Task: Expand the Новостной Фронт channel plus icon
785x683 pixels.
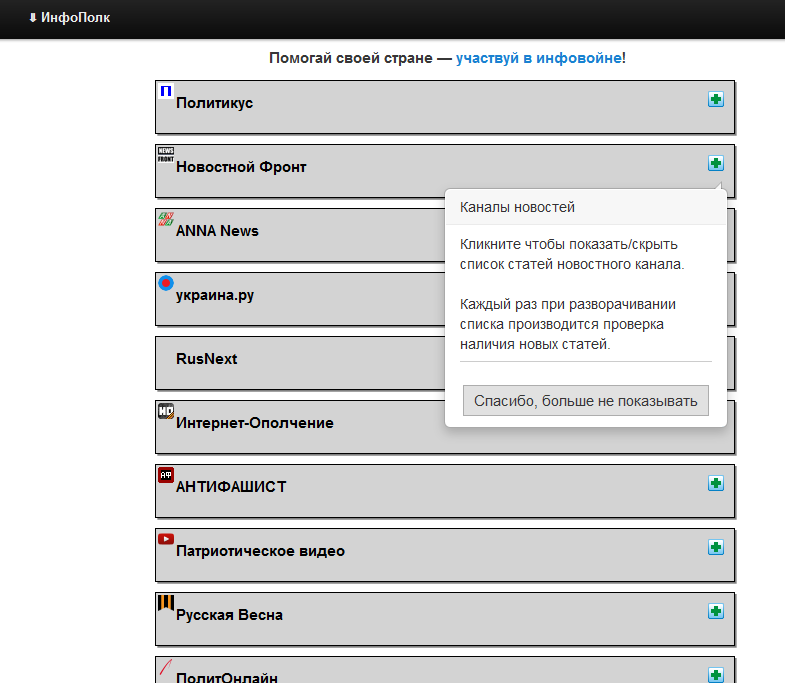Action: click(715, 163)
